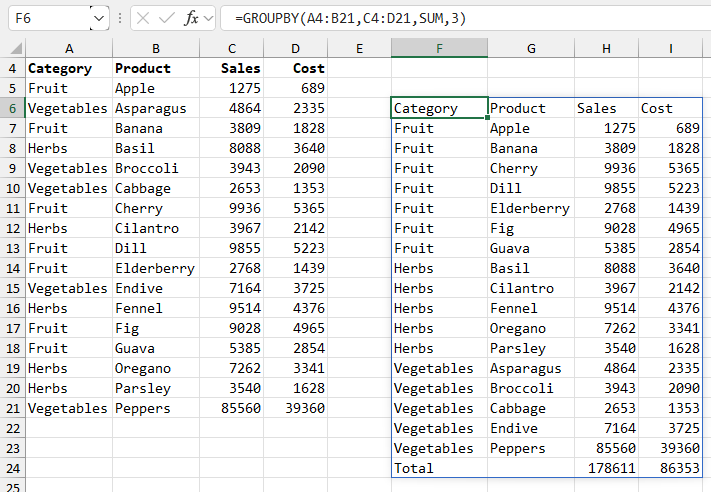711x492 pixels.
Task: Click Sales 9936 in column H
Action: point(607,168)
